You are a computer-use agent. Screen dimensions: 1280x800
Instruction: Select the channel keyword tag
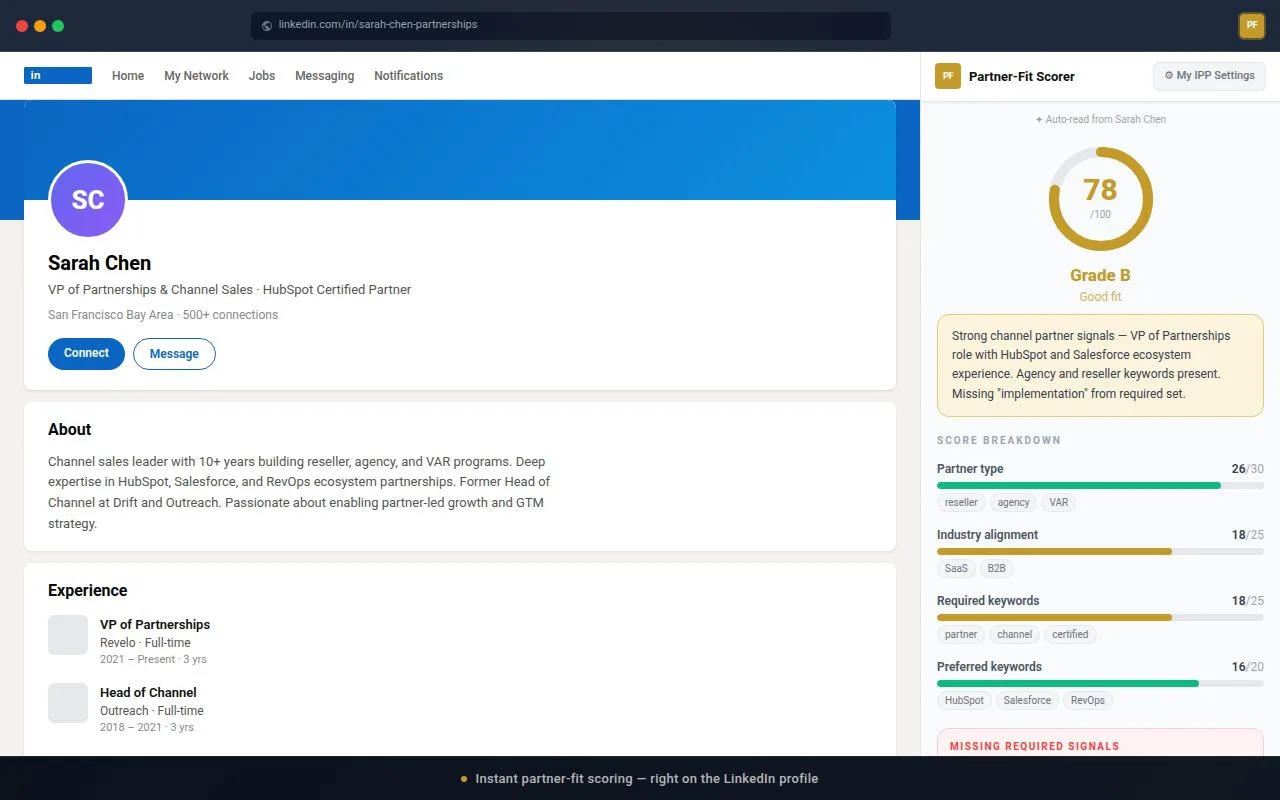pyautogui.click(x=1014, y=635)
